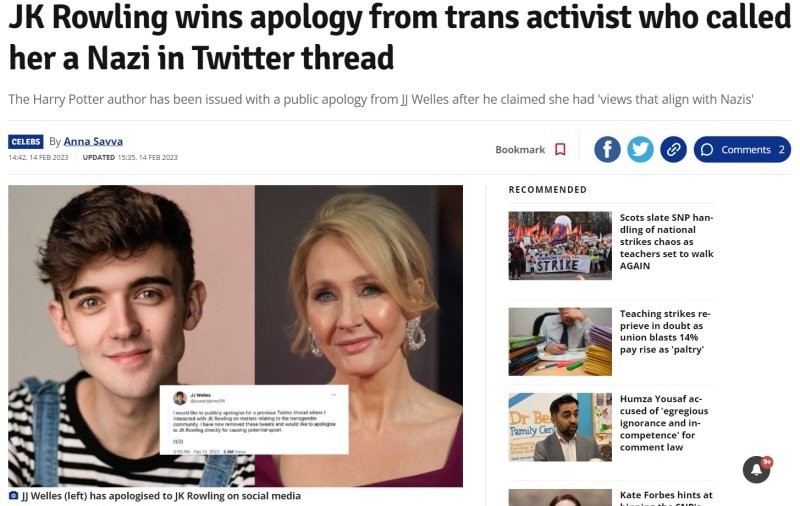The height and width of the screenshot is (506, 800).
Task: Open the Comments 2 button
Action: pos(742,149)
